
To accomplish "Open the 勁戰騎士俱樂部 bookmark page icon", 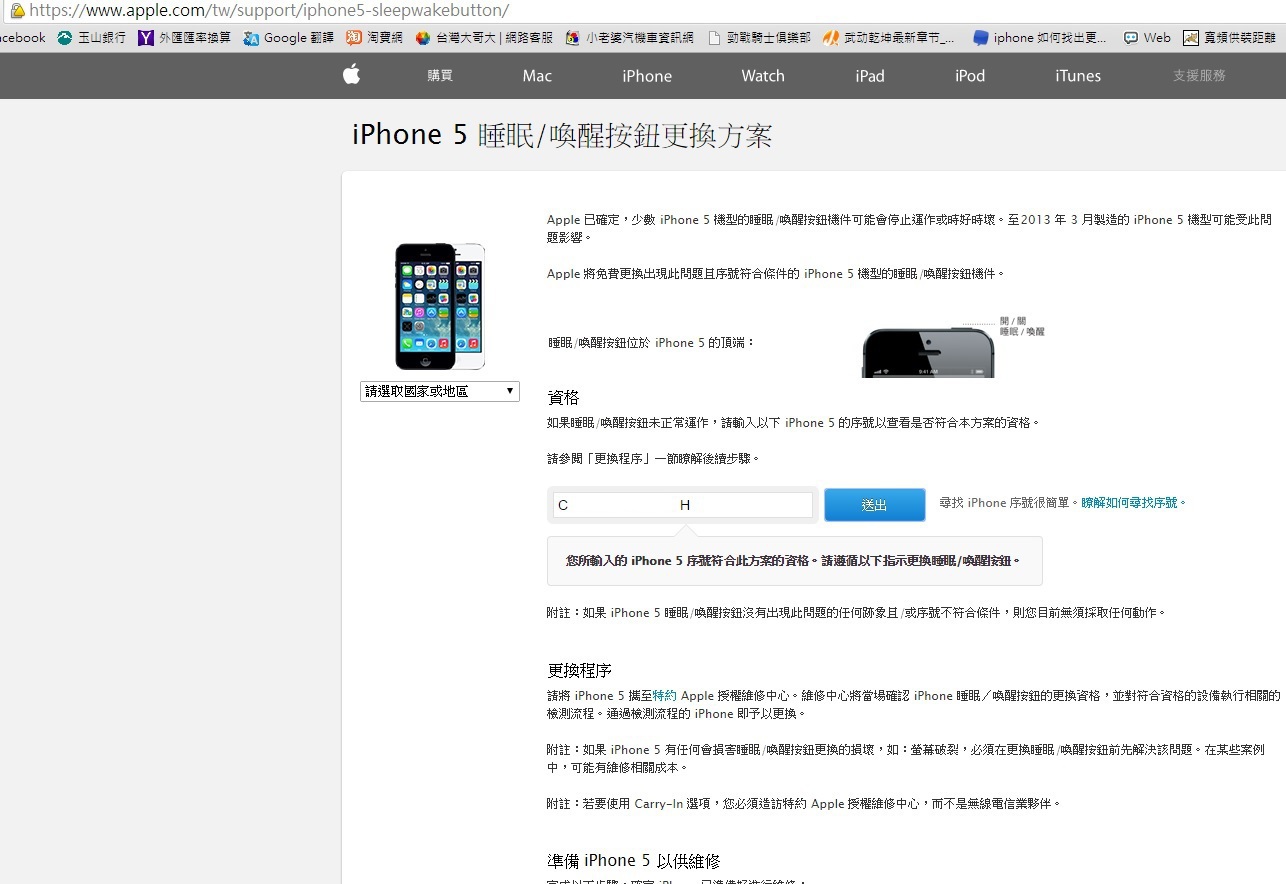I will tap(714, 38).
